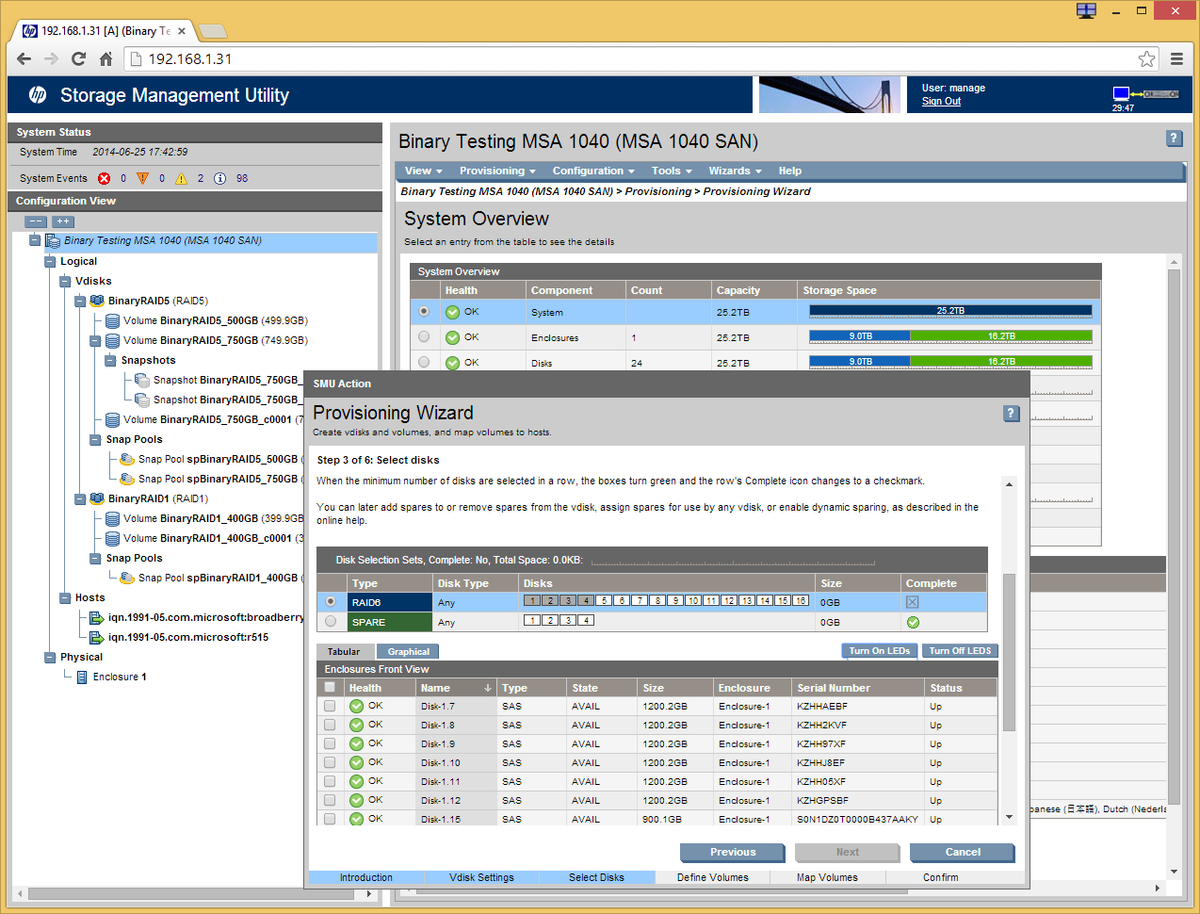Click the Provisioning Wizard help question mark

[x=1011, y=414]
